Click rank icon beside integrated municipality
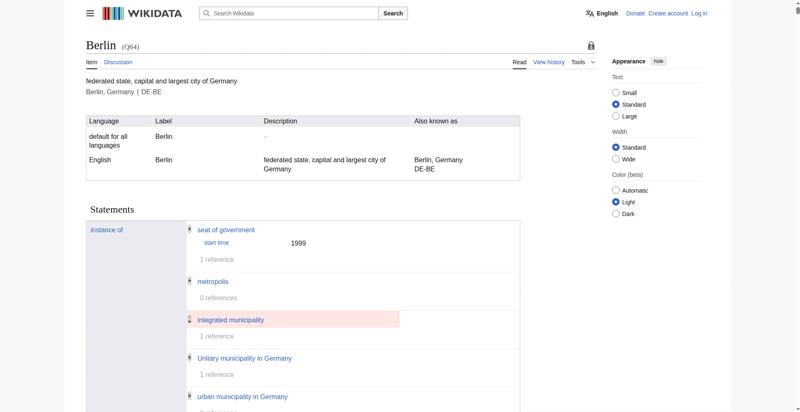800x412 pixels. (x=190, y=320)
